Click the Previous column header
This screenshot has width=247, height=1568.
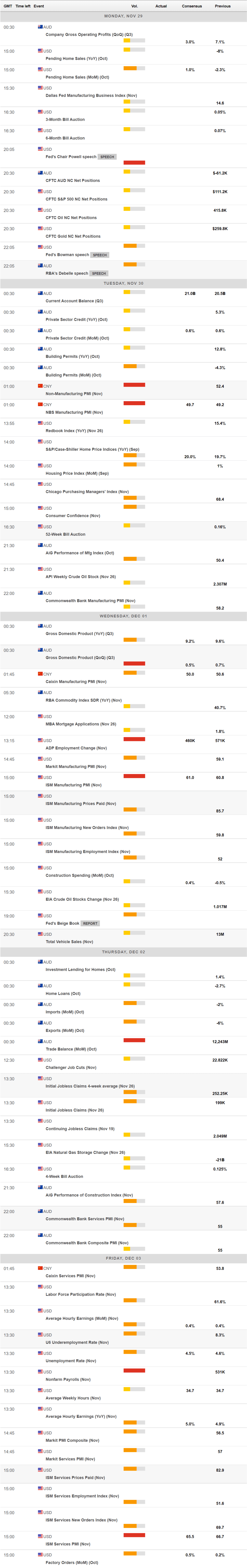(x=222, y=6)
